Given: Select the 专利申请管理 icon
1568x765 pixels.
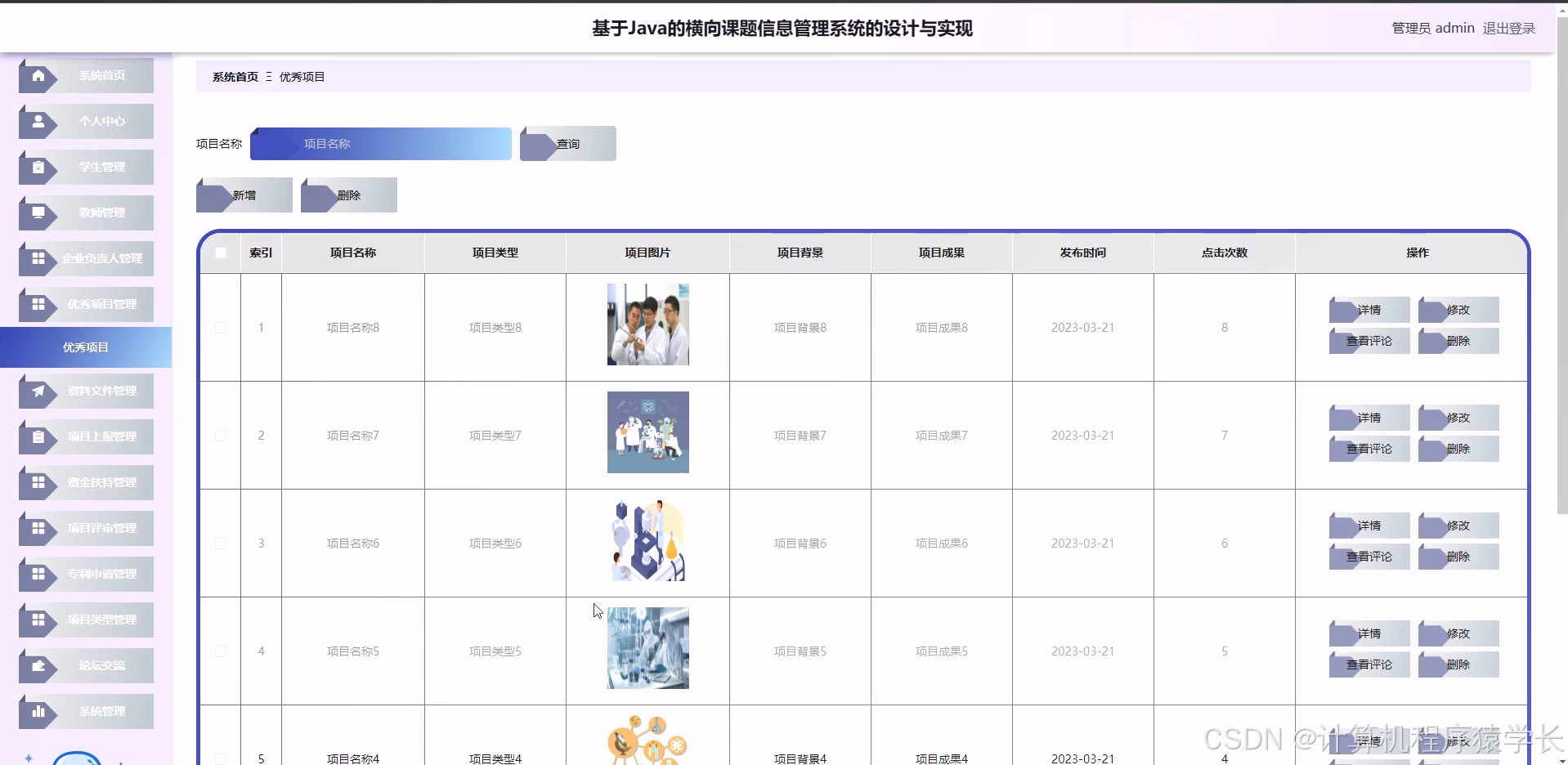Looking at the screenshot, I should tap(39, 574).
